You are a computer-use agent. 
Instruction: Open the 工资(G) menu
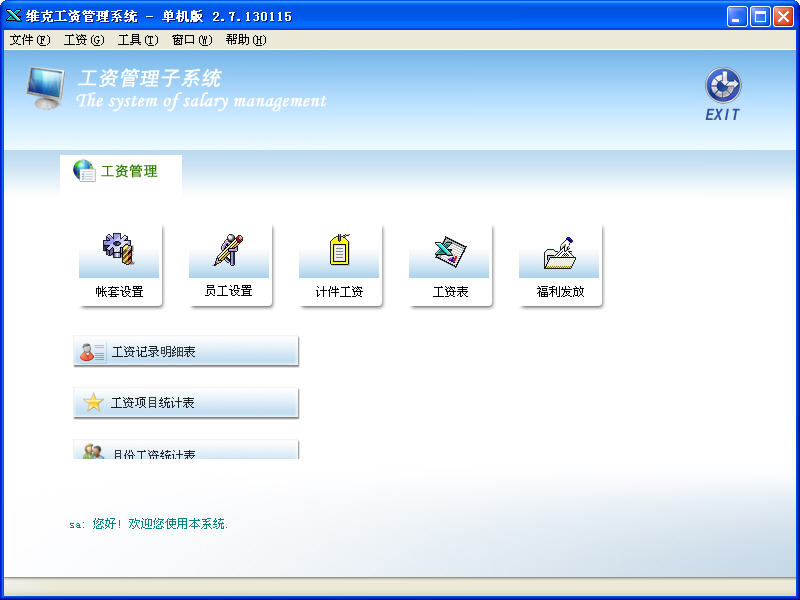tap(84, 40)
